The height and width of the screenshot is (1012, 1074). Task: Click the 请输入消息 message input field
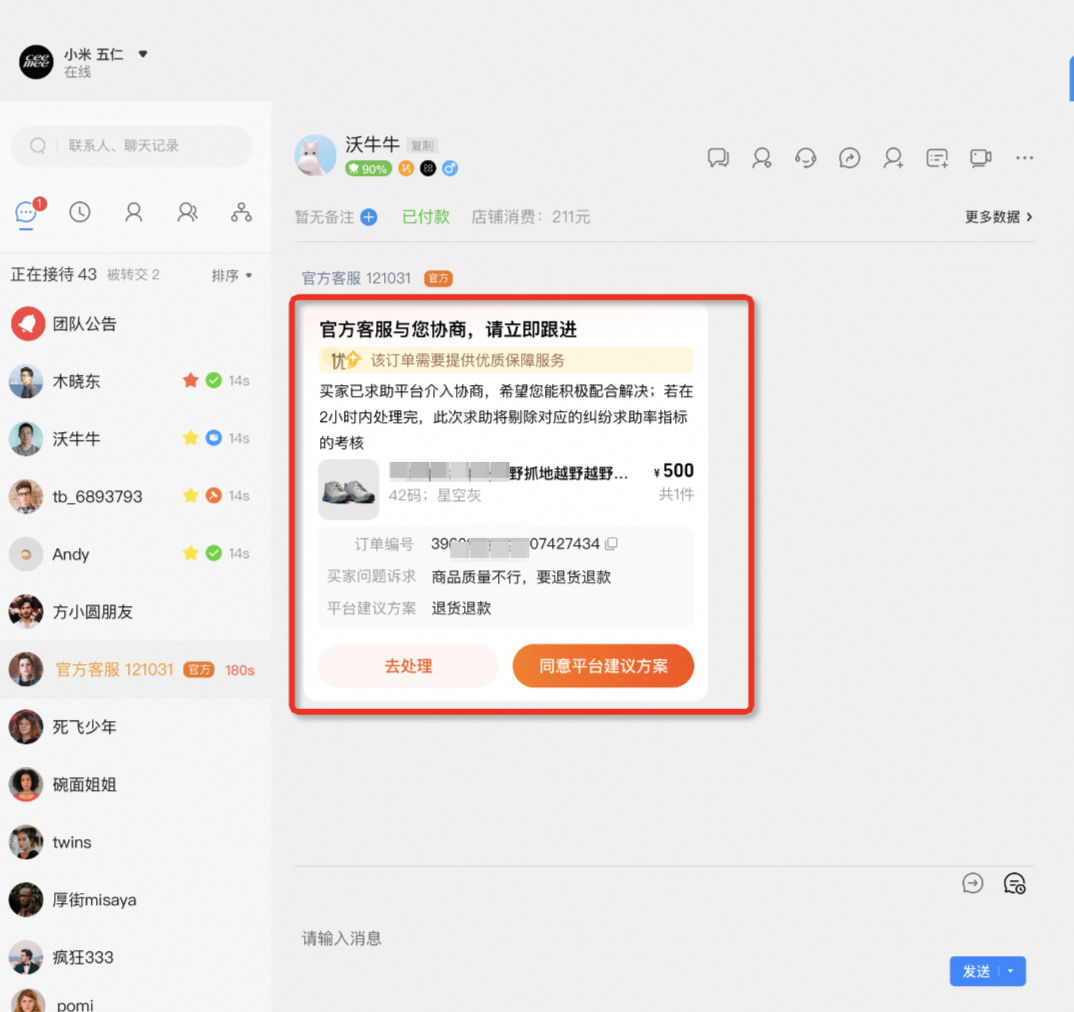(x=600, y=938)
